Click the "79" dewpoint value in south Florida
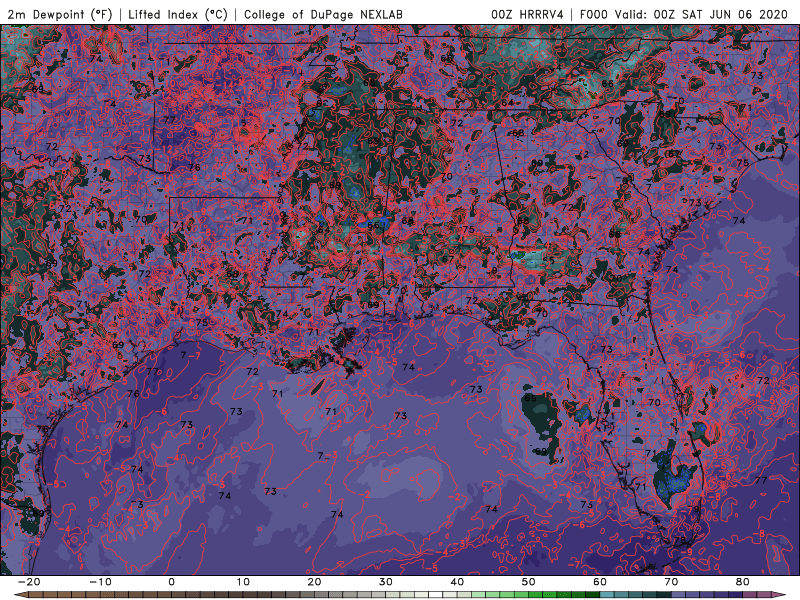The image size is (800, 600). pos(693,509)
